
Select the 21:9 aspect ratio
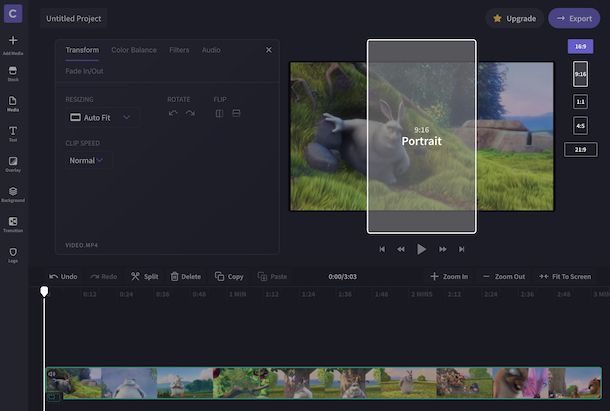click(580, 149)
